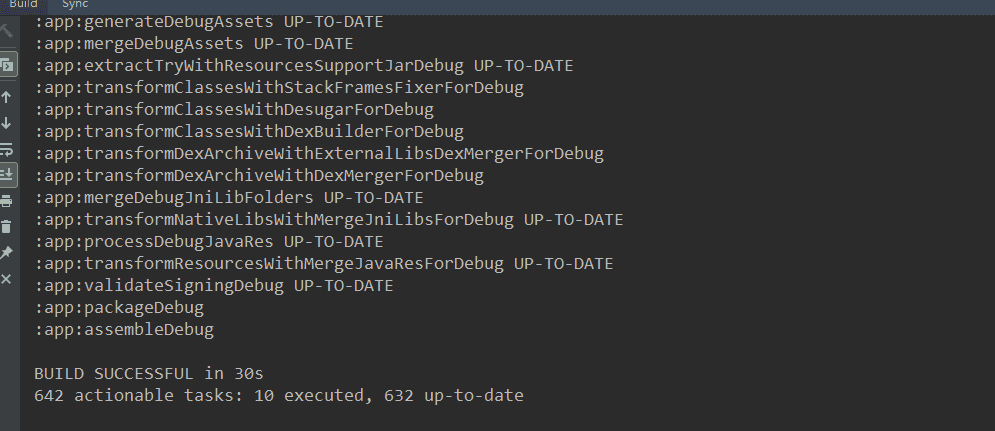Viewport: 995px width, 431px height.
Task: Click the 642 actionable tasks summary line
Action: click(x=279, y=395)
